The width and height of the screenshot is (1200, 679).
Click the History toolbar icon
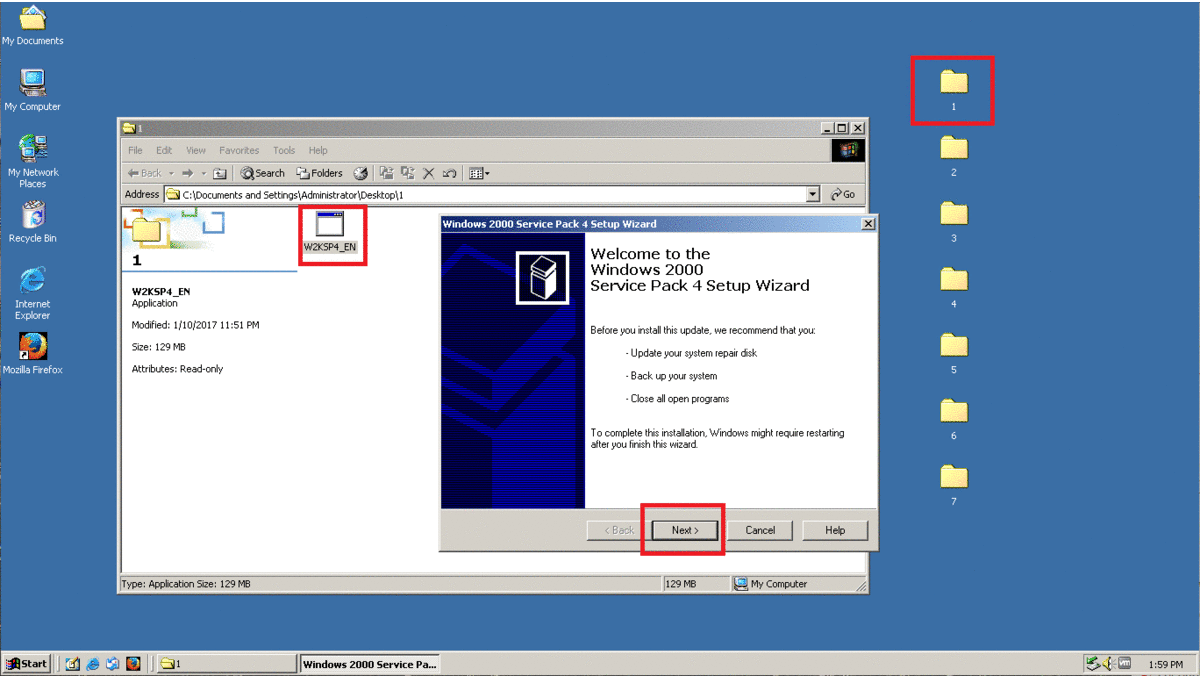pyautogui.click(x=361, y=173)
